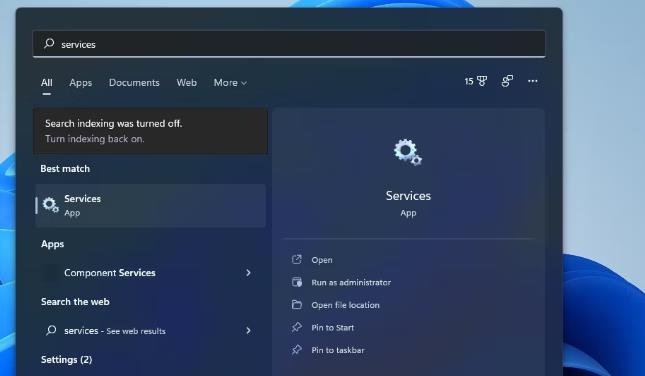This screenshot has width=645, height=376.
Task: Click the Services title in preview pane
Action: tap(408, 196)
